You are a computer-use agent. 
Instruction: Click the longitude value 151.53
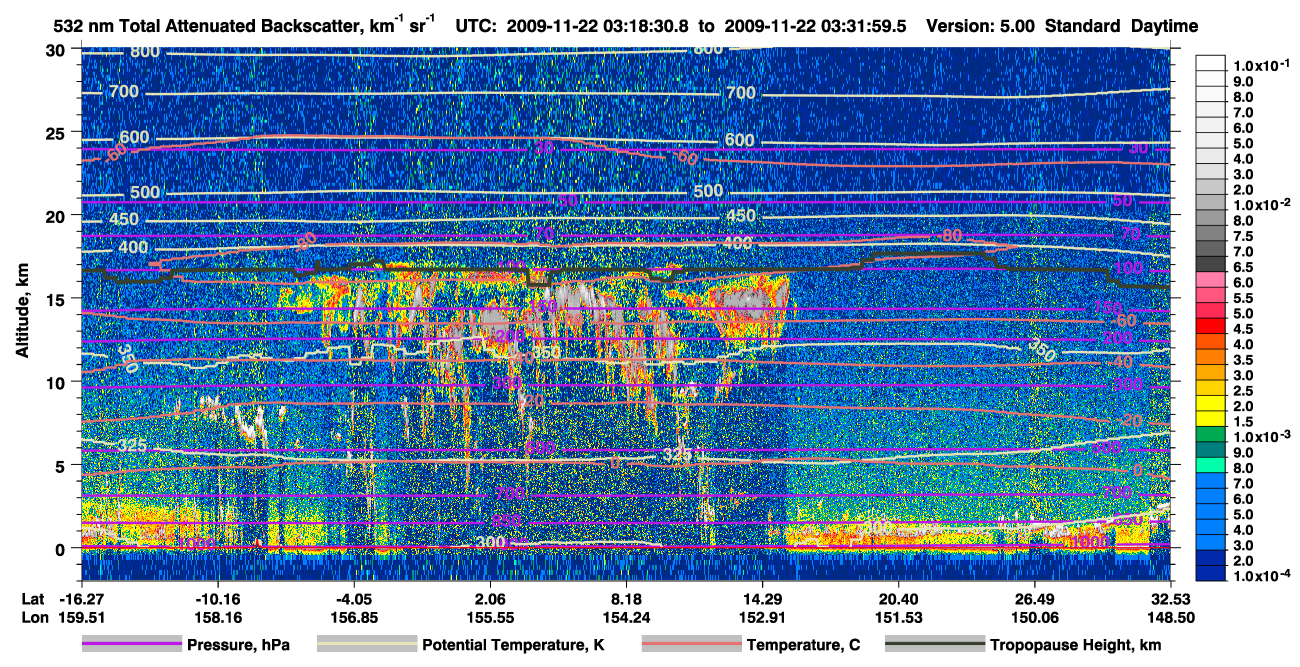(x=899, y=617)
